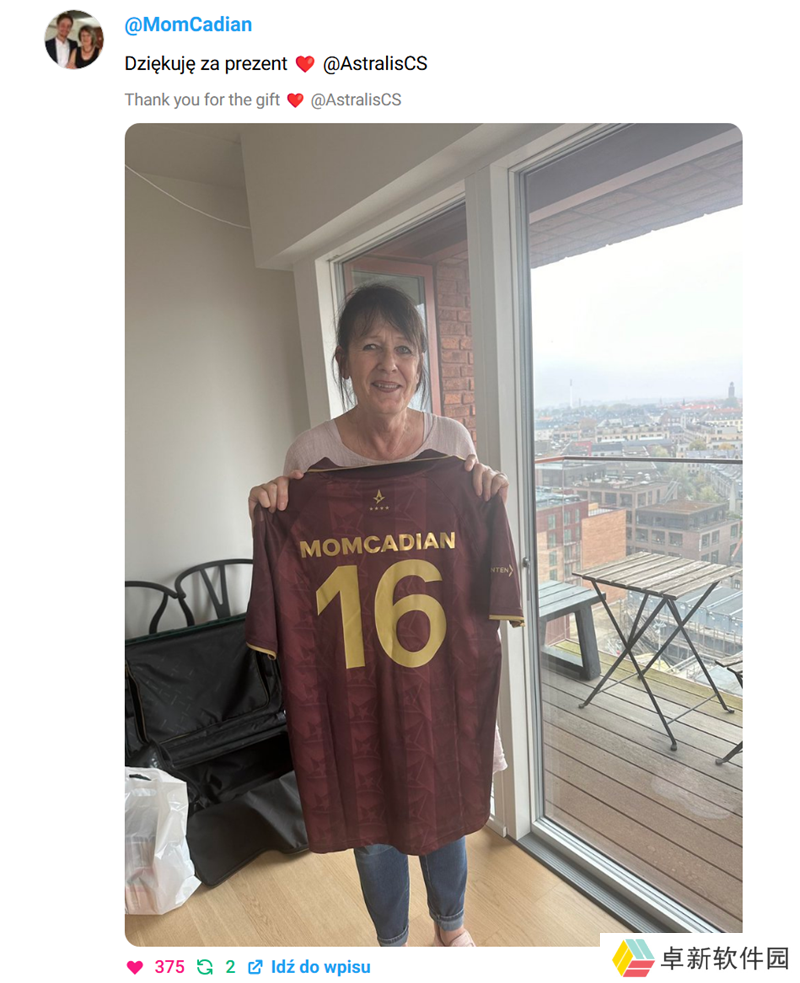The image size is (800, 983).
Task: Click the retweet count showing 2
Action: point(230,967)
